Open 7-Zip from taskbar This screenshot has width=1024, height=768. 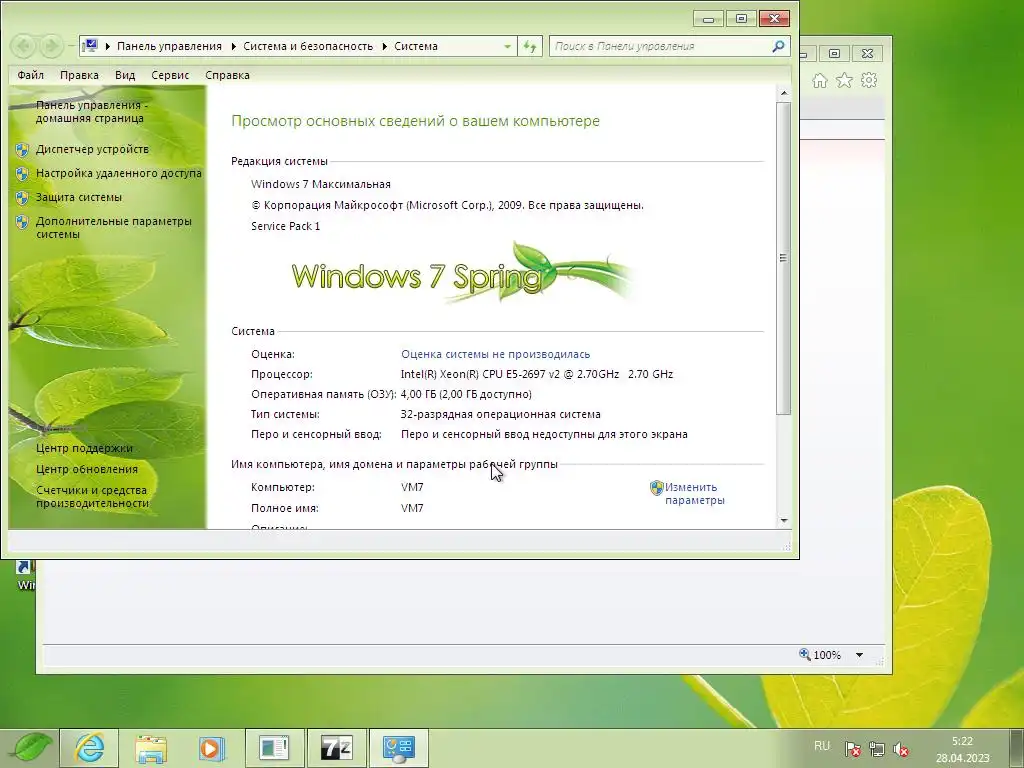pyautogui.click(x=336, y=748)
